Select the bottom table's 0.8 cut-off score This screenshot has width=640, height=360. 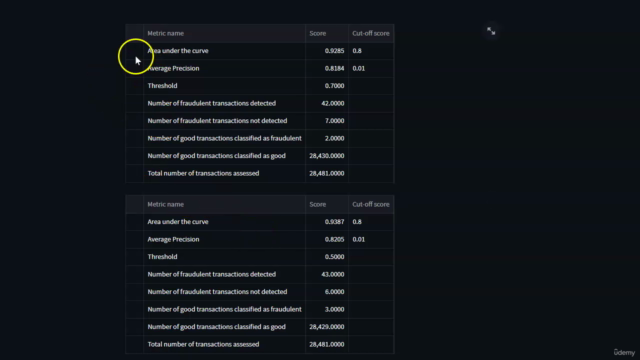[x=357, y=222]
